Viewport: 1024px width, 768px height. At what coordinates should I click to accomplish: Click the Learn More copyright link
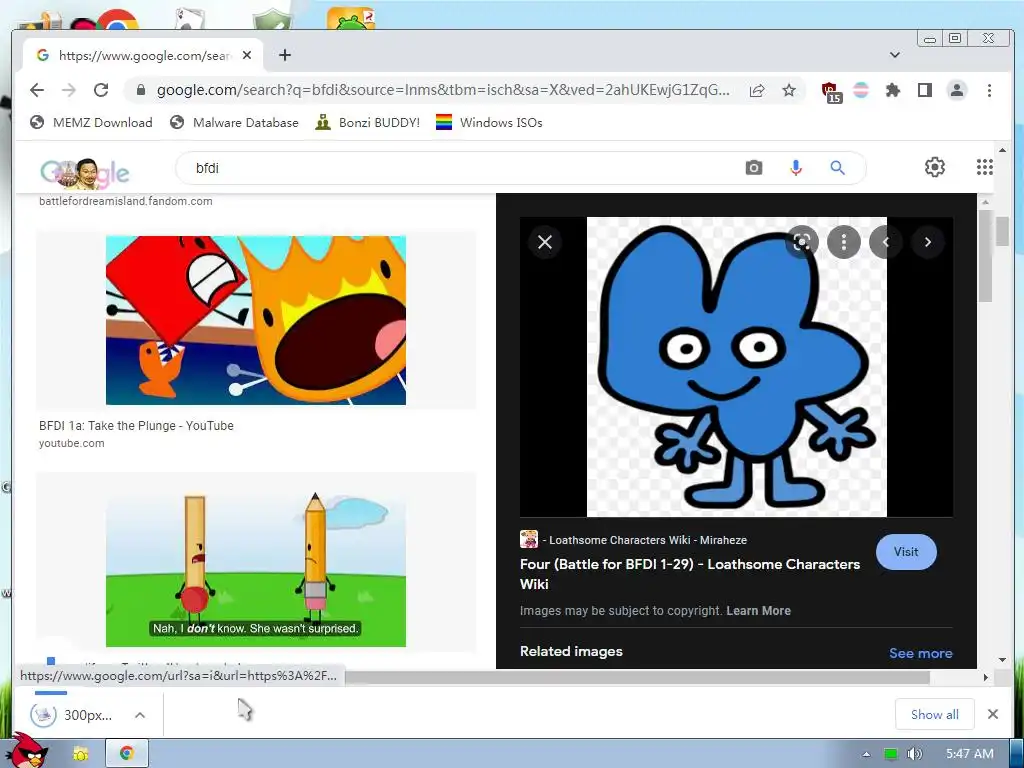[758, 611]
